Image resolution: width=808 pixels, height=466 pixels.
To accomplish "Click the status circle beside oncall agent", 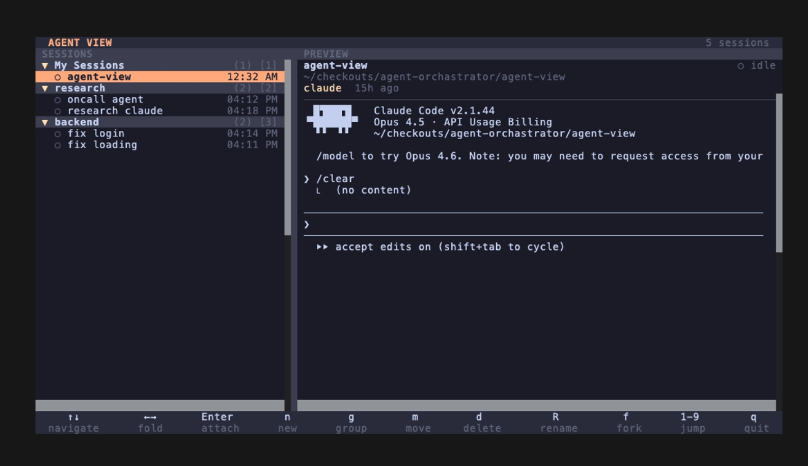I will (58, 100).
